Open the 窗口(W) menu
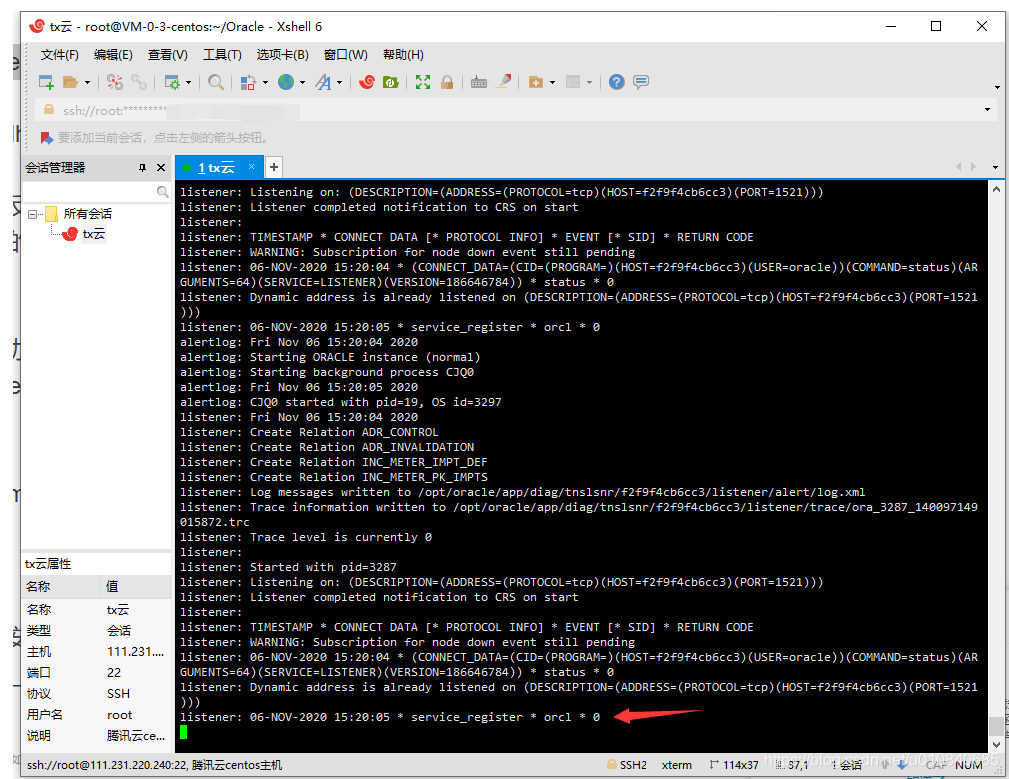The image size is (1009, 779). pyautogui.click(x=346, y=55)
